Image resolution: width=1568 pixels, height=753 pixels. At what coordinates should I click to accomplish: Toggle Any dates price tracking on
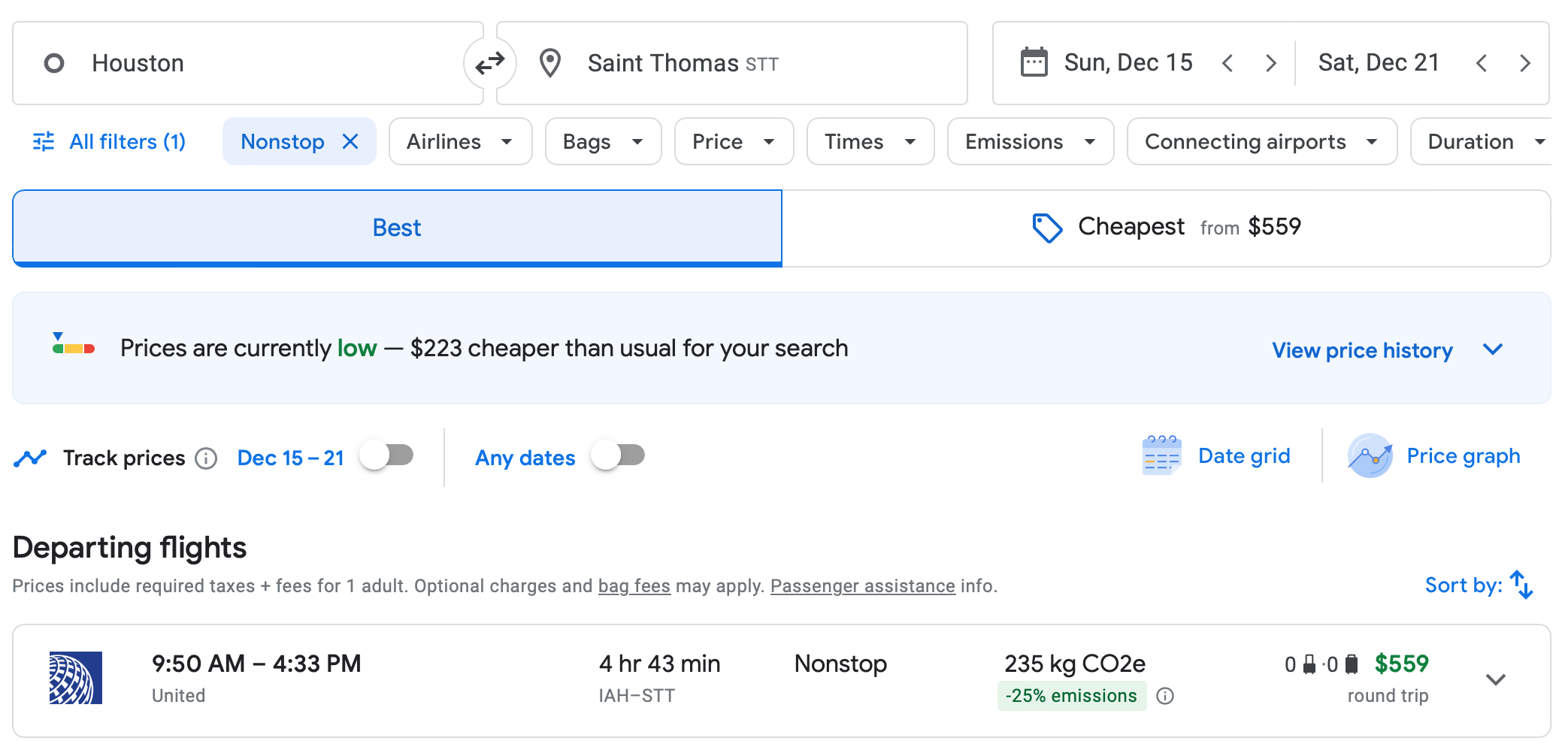pos(618,455)
